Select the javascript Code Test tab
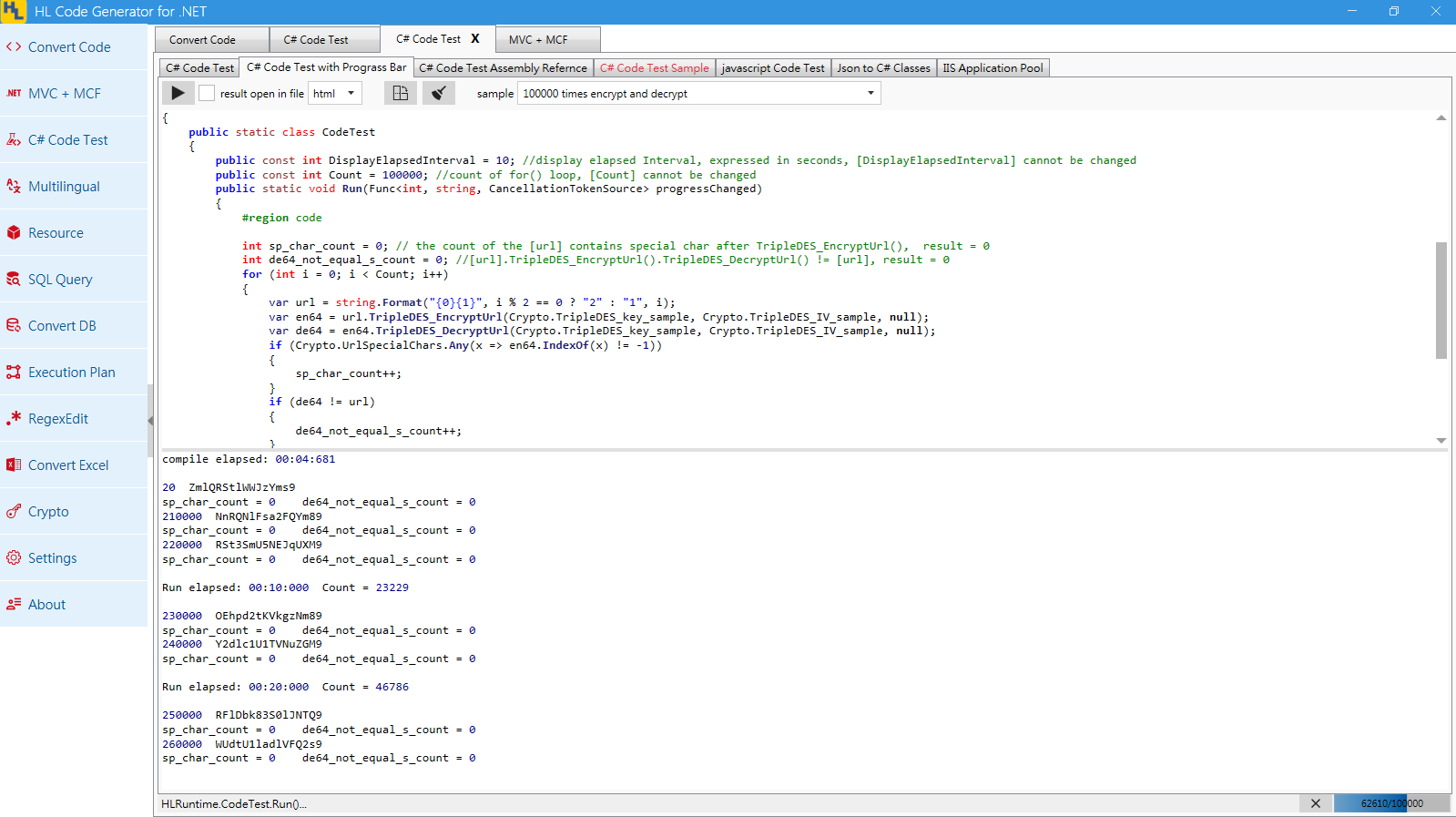 point(772,68)
